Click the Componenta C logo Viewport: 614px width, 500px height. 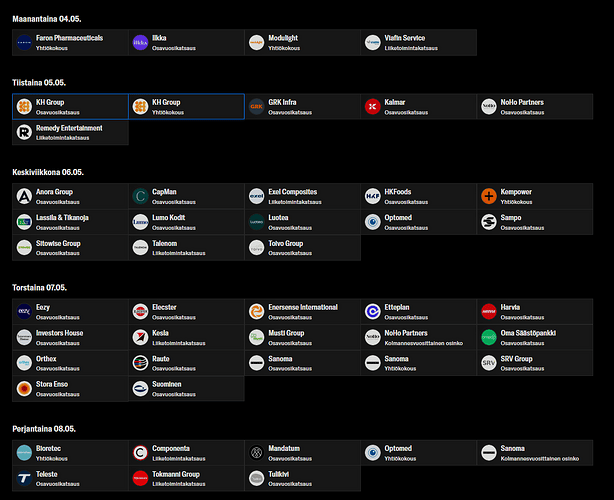140,453
